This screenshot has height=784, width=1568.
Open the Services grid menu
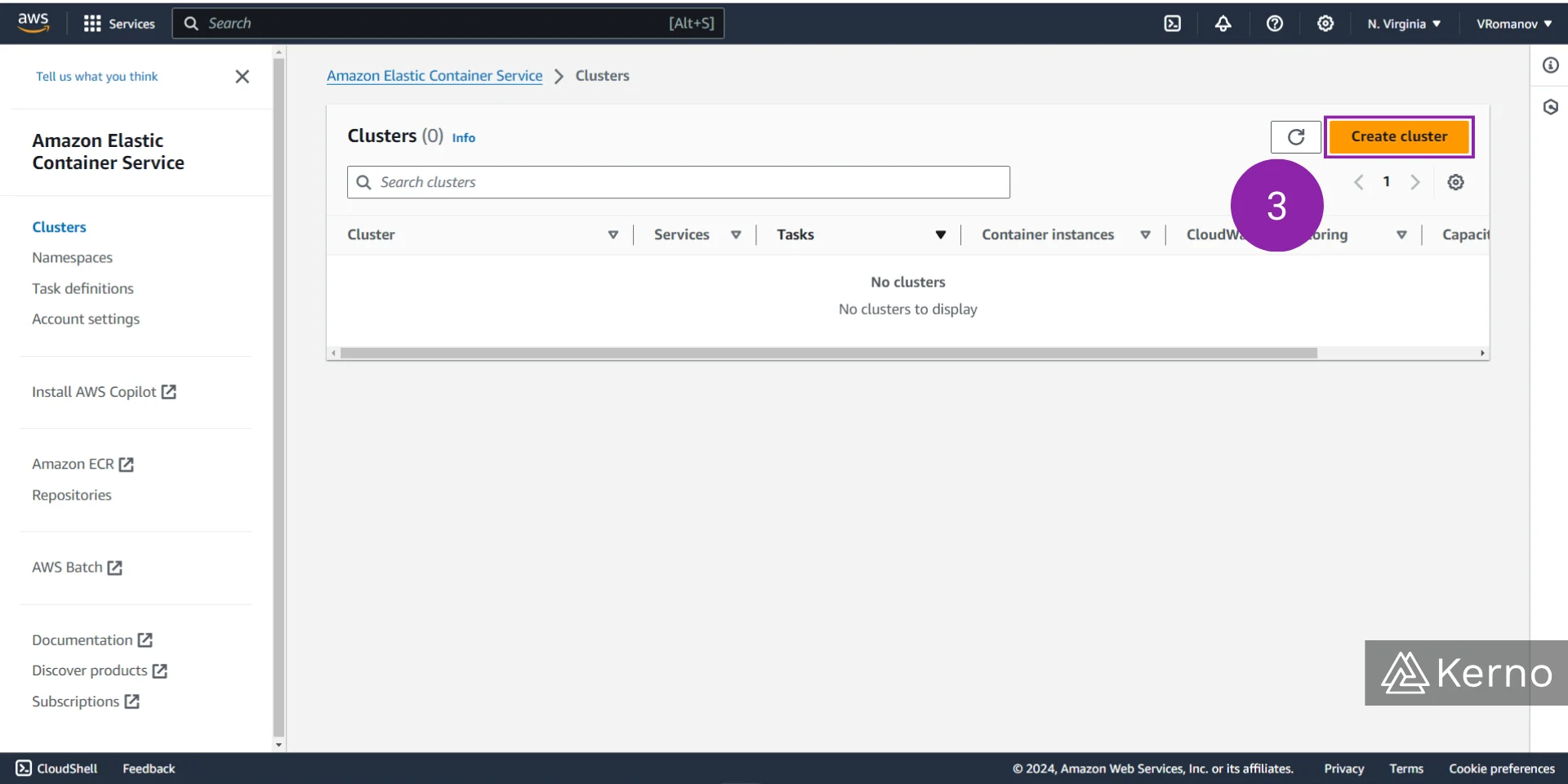[x=119, y=24]
